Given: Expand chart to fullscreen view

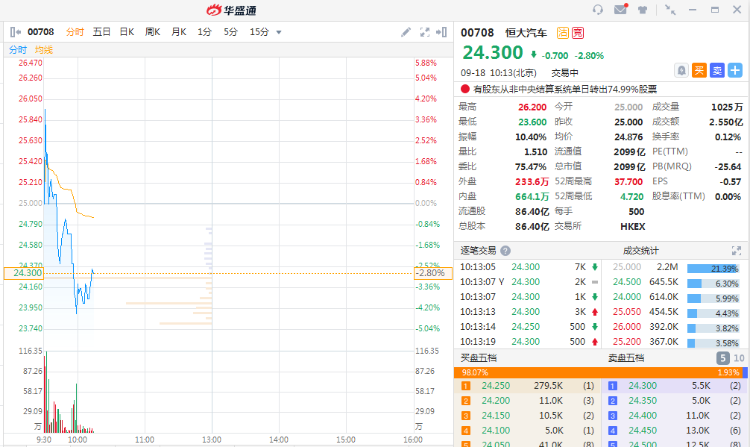Looking at the screenshot, I should (x=426, y=32).
